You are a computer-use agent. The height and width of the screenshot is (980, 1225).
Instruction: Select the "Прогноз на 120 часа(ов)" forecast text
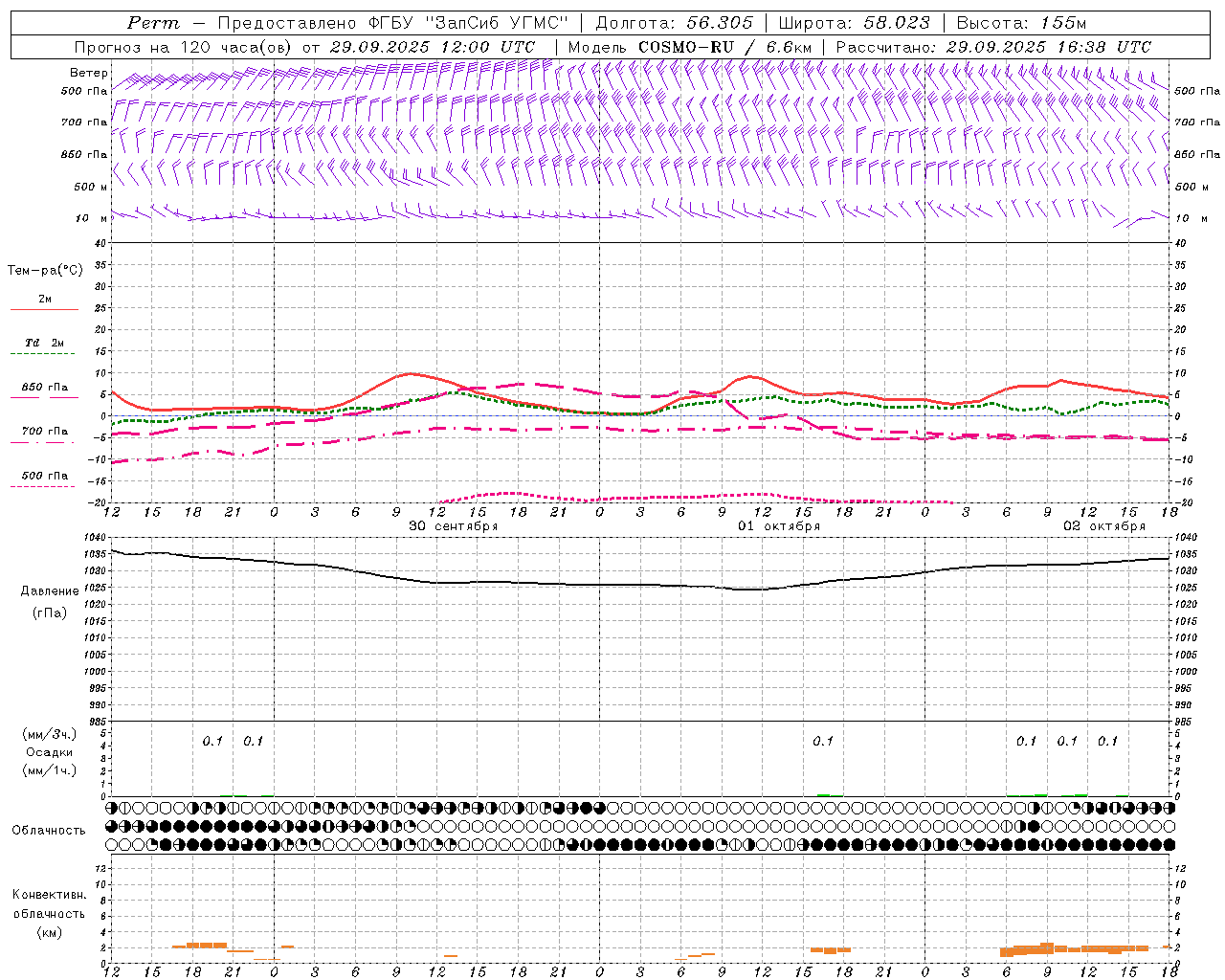184,47
